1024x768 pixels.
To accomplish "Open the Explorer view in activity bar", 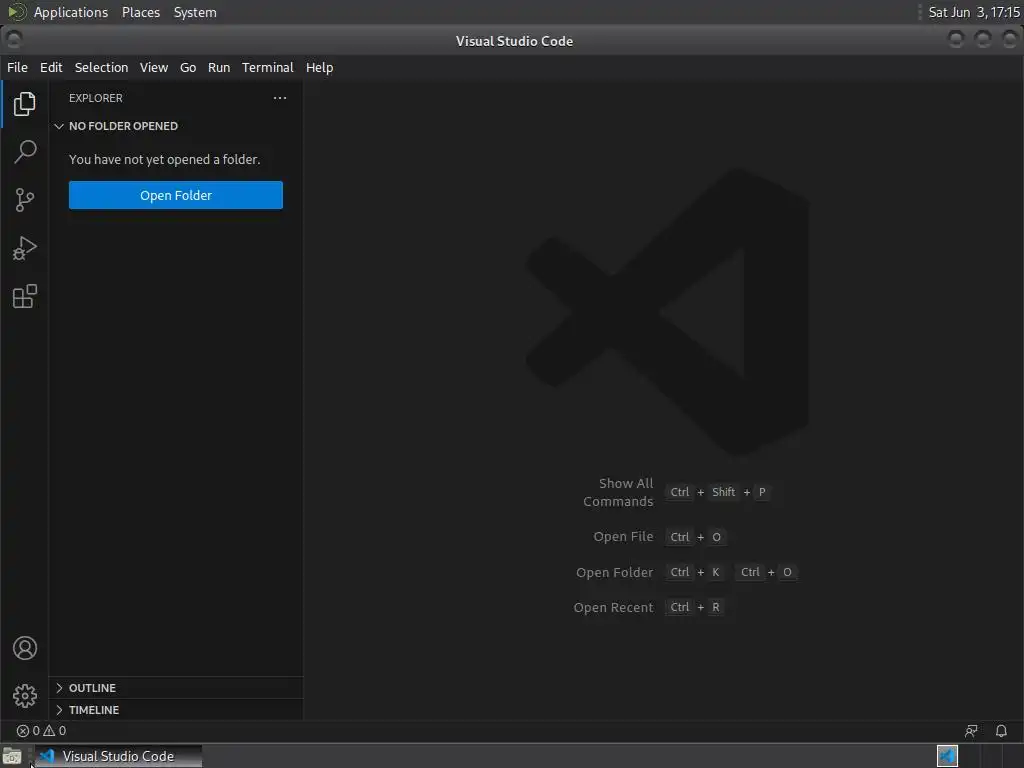I will coord(25,104).
